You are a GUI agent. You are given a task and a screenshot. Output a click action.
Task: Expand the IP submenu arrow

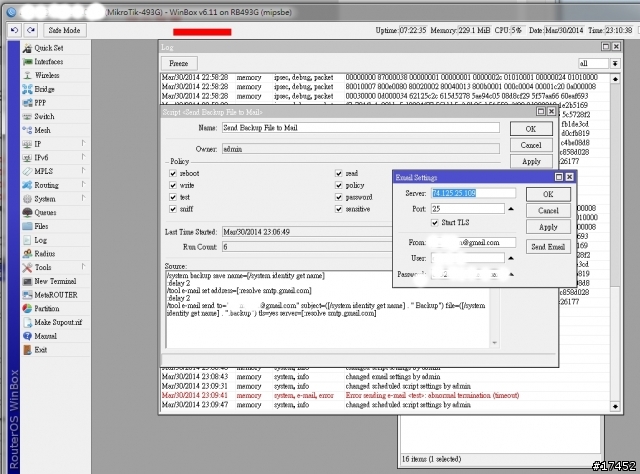[x=83, y=143]
